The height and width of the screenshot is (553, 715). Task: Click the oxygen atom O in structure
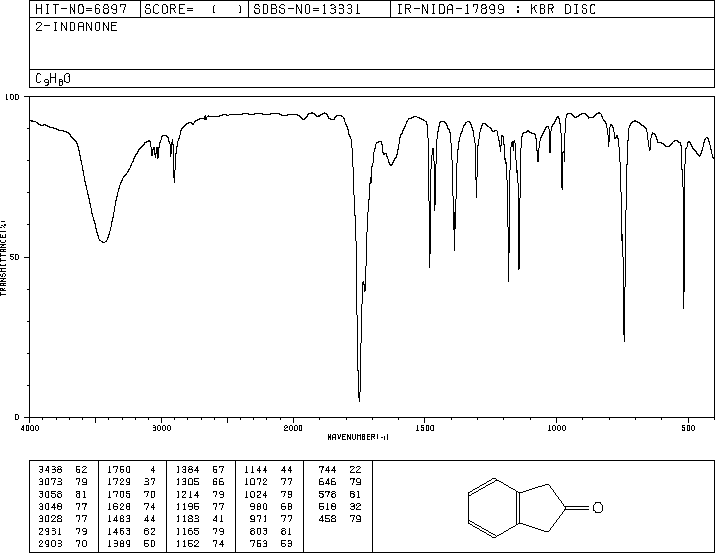pyautogui.click(x=598, y=507)
